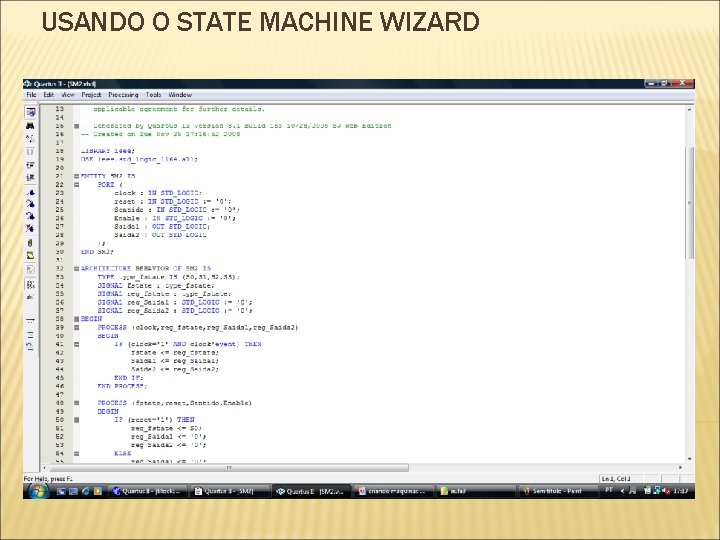The width and height of the screenshot is (720, 540).
Task: Collapse the ELSE block at line 54
Action: point(77,453)
